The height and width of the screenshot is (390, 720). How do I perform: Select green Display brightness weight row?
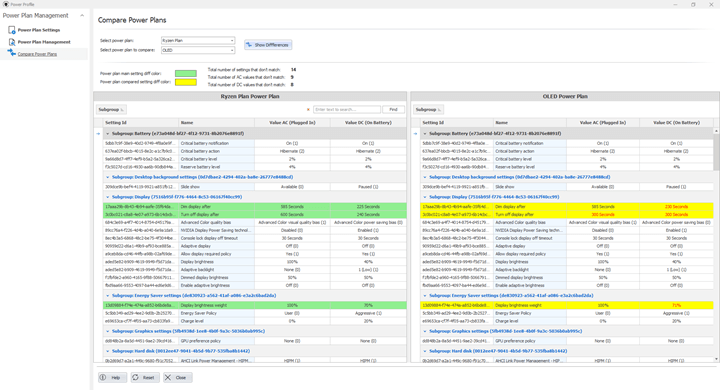255,305
